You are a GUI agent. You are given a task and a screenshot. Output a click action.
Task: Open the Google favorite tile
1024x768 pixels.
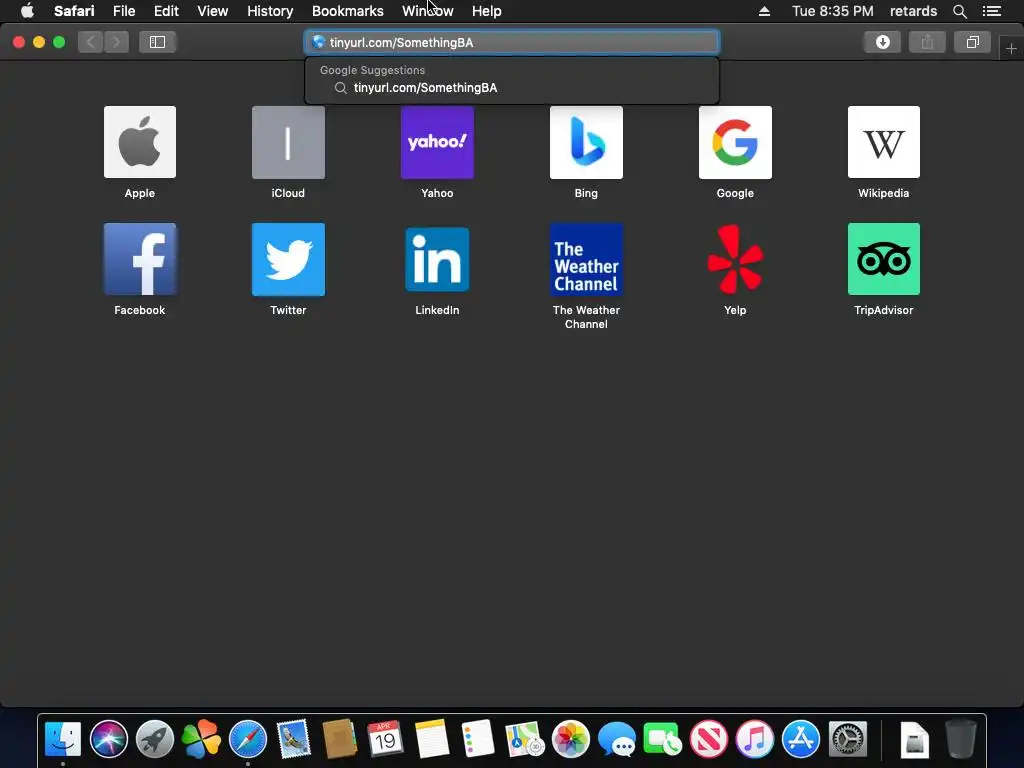coord(735,142)
